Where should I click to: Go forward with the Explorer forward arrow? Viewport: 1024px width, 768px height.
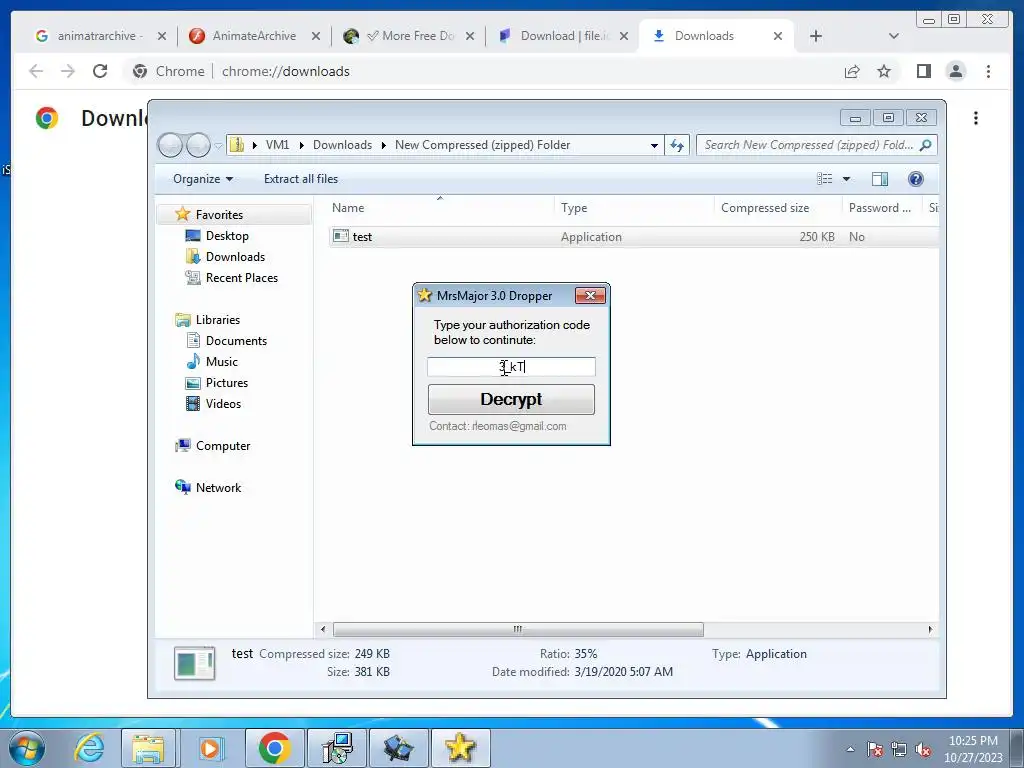click(198, 145)
